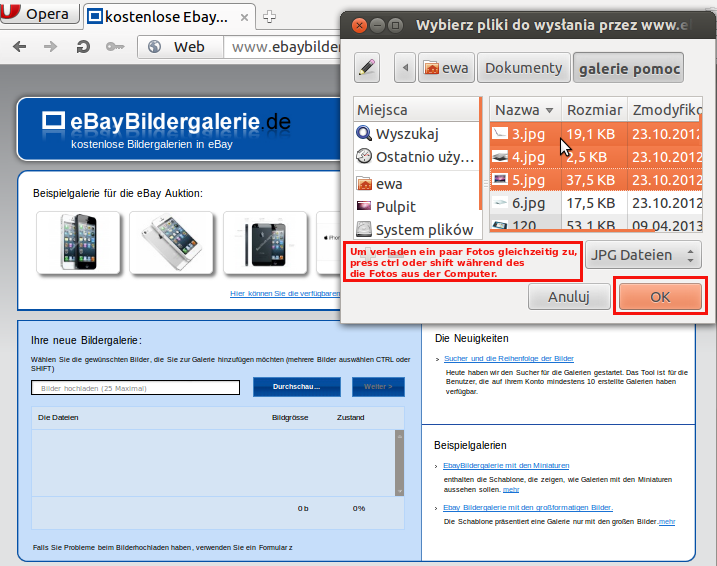This screenshot has height=566, width=717.
Task: Select the 3.jpg file row
Action: click(596, 133)
